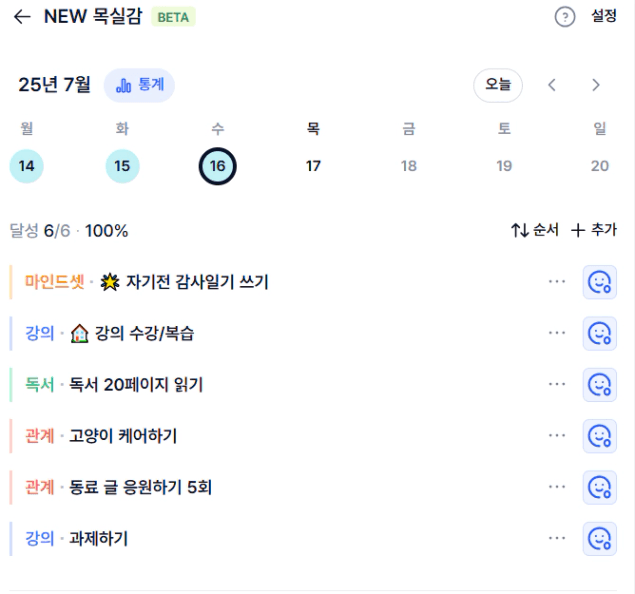Toggle the smiley check for 강의 수강/복습
The width and height of the screenshot is (635, 594).
pos(599,334)
